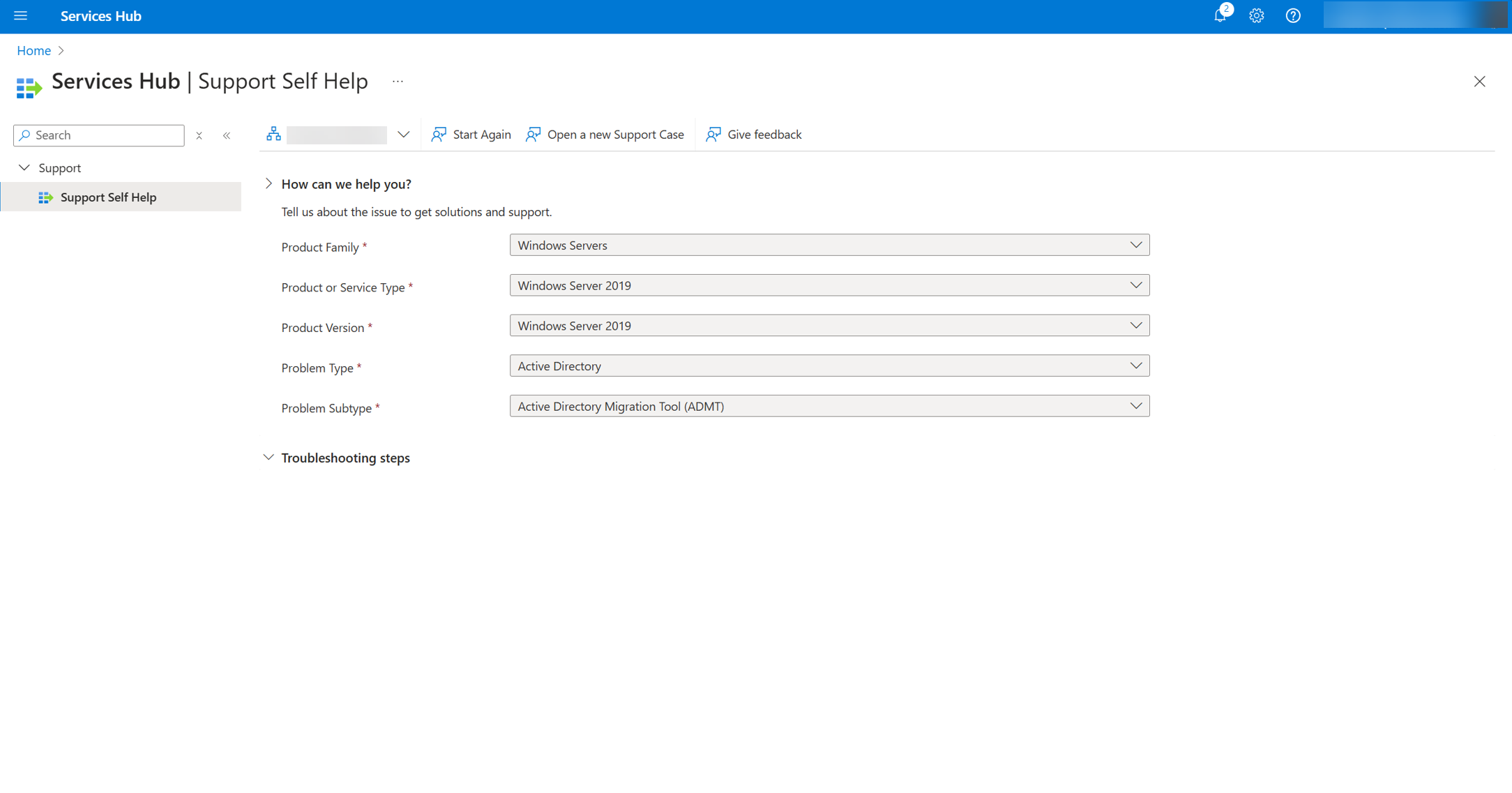Image resolution: width=1512 pixels, height=793 pixels.
Task: Click the search input field
Action: click(98, 135)
